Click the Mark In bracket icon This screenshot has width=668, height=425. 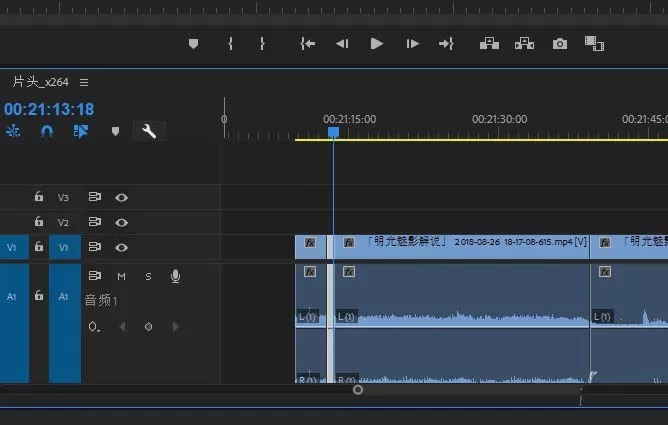[x=230, y=43]
